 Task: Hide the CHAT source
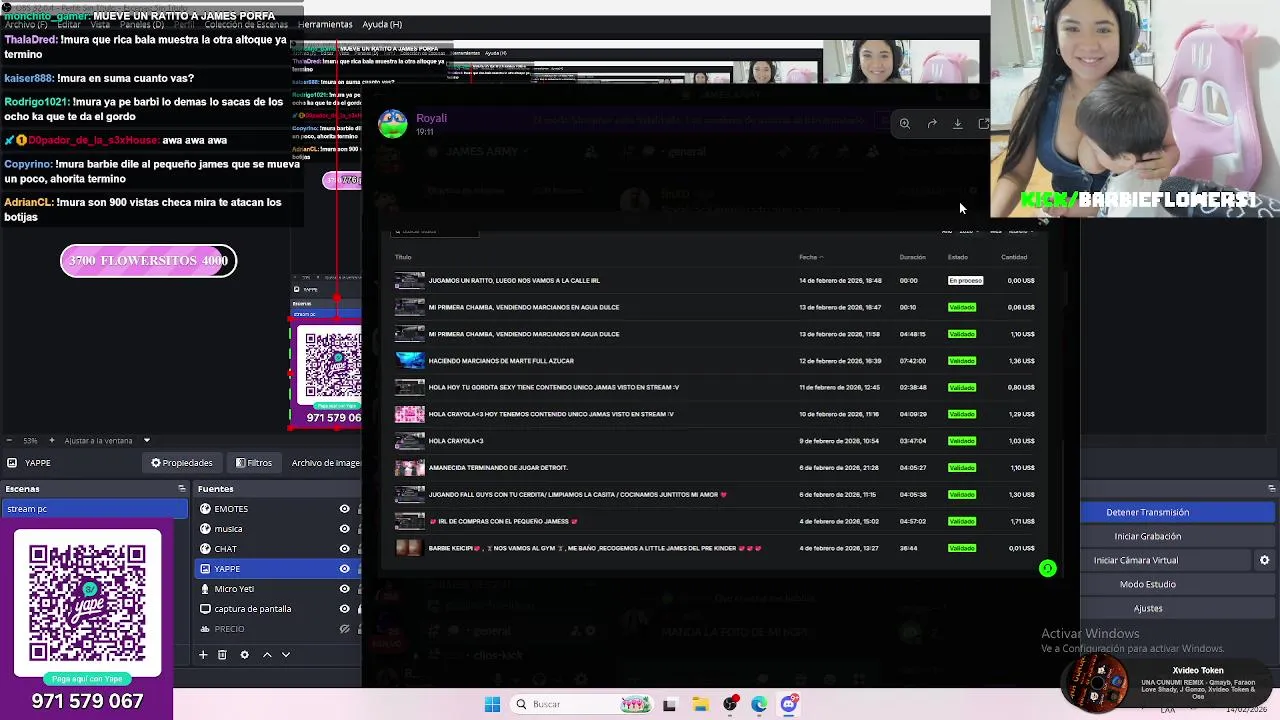pos(344,549)
